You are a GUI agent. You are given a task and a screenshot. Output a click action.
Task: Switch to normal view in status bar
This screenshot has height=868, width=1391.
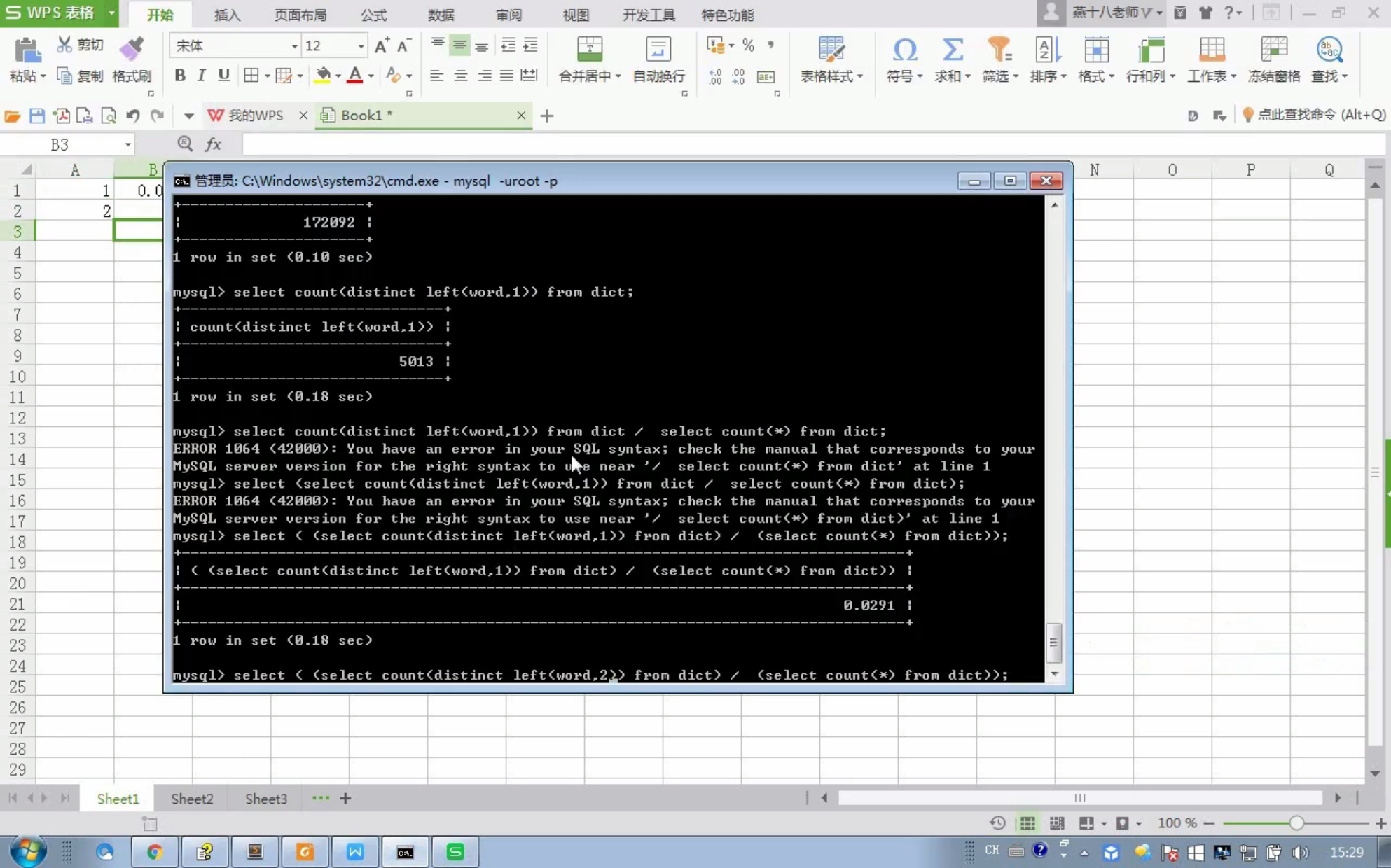(1027, 823)
